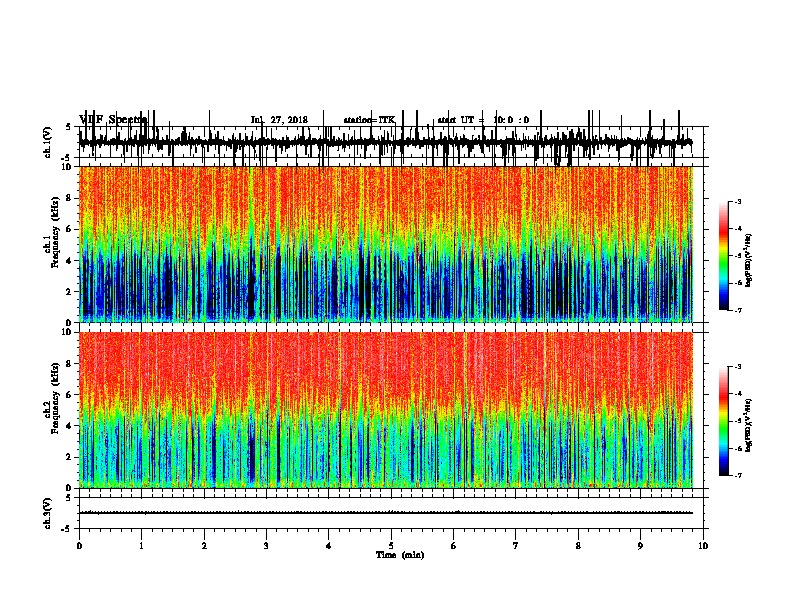The image size is (792, 612).
Task: Click the "Time (min)" axis label
Action: tap(400, 555)
